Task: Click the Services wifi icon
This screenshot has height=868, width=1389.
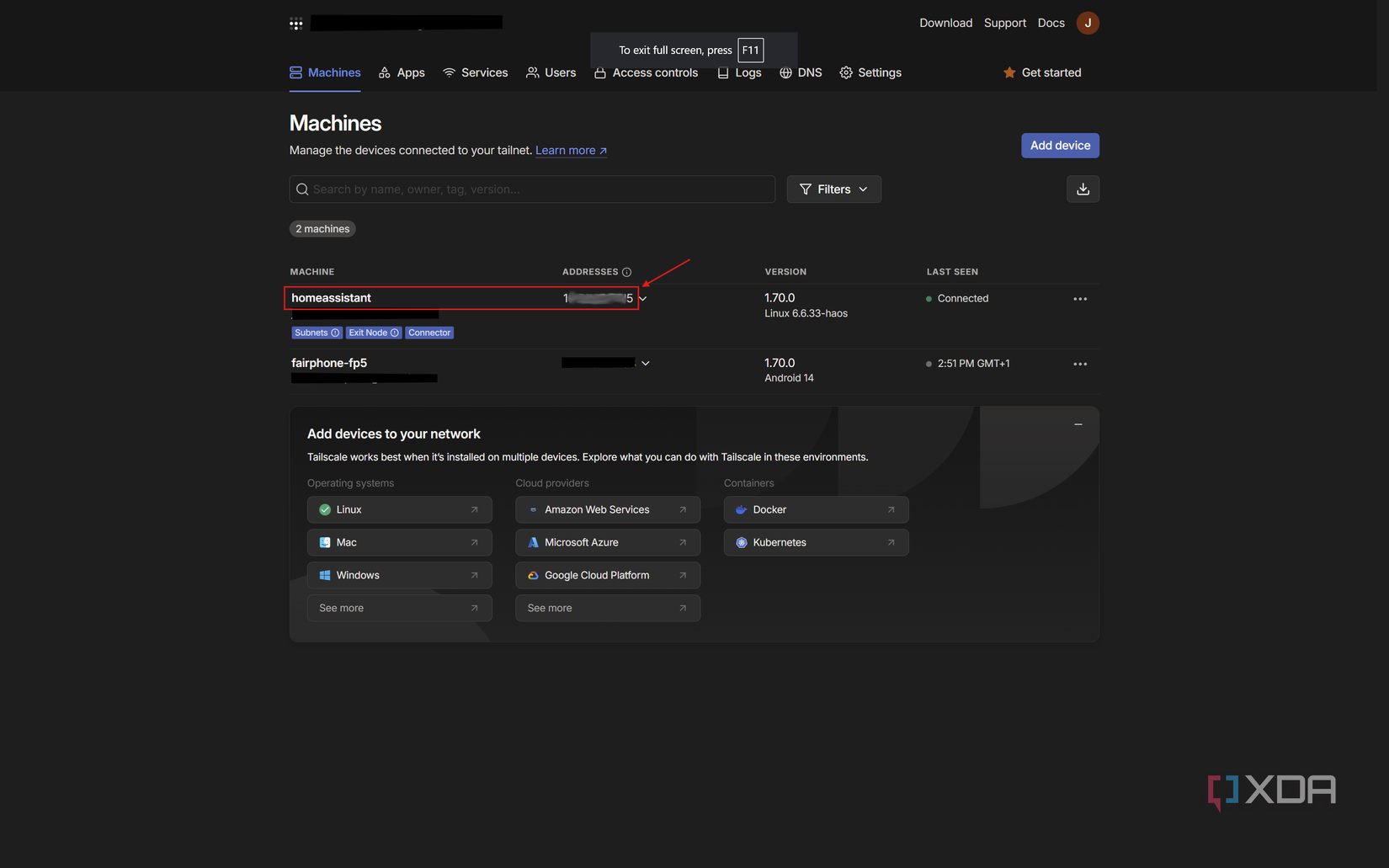Action: [450, 72]
